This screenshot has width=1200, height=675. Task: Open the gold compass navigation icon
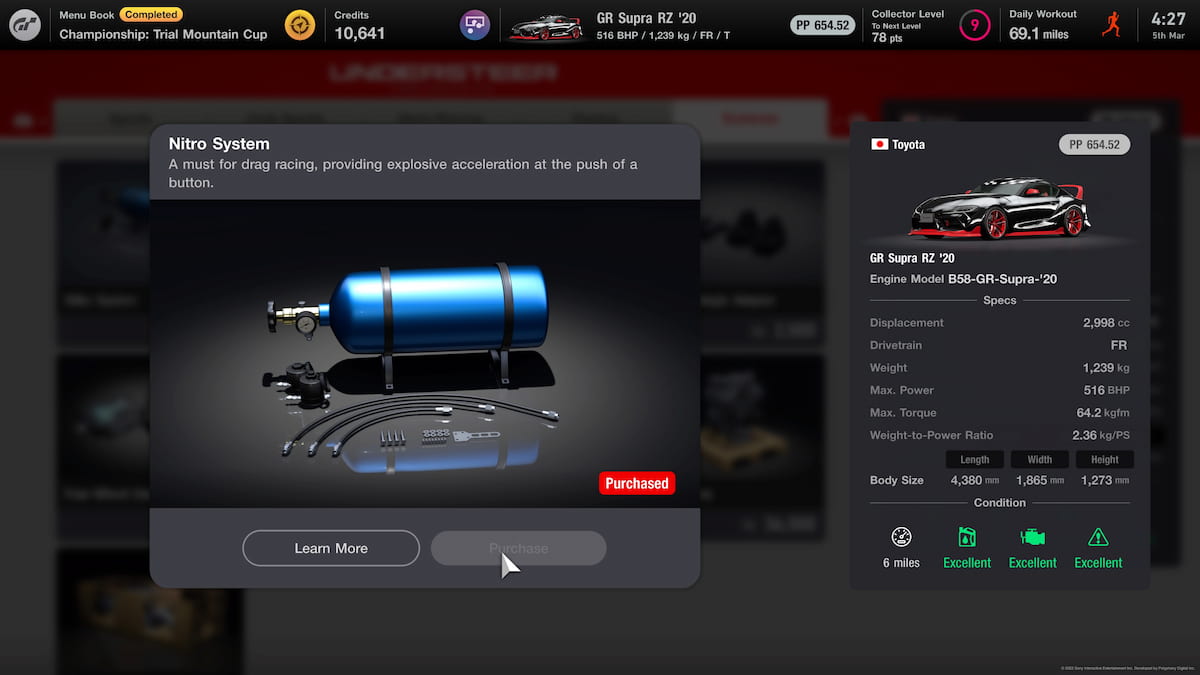tap(299, 24)
